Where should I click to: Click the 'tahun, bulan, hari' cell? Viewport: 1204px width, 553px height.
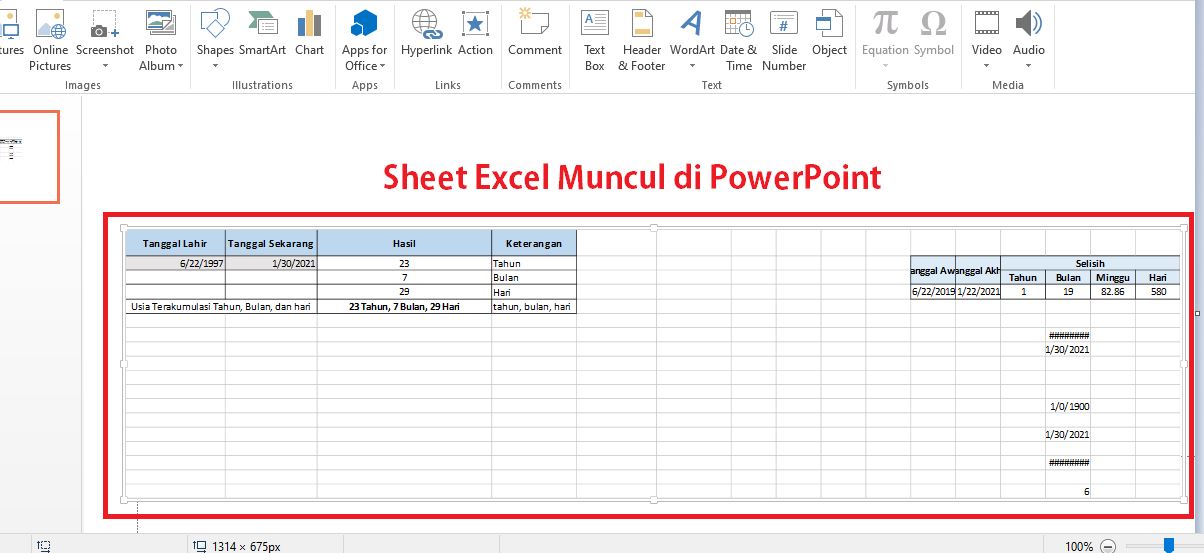(x=534, y=307)
